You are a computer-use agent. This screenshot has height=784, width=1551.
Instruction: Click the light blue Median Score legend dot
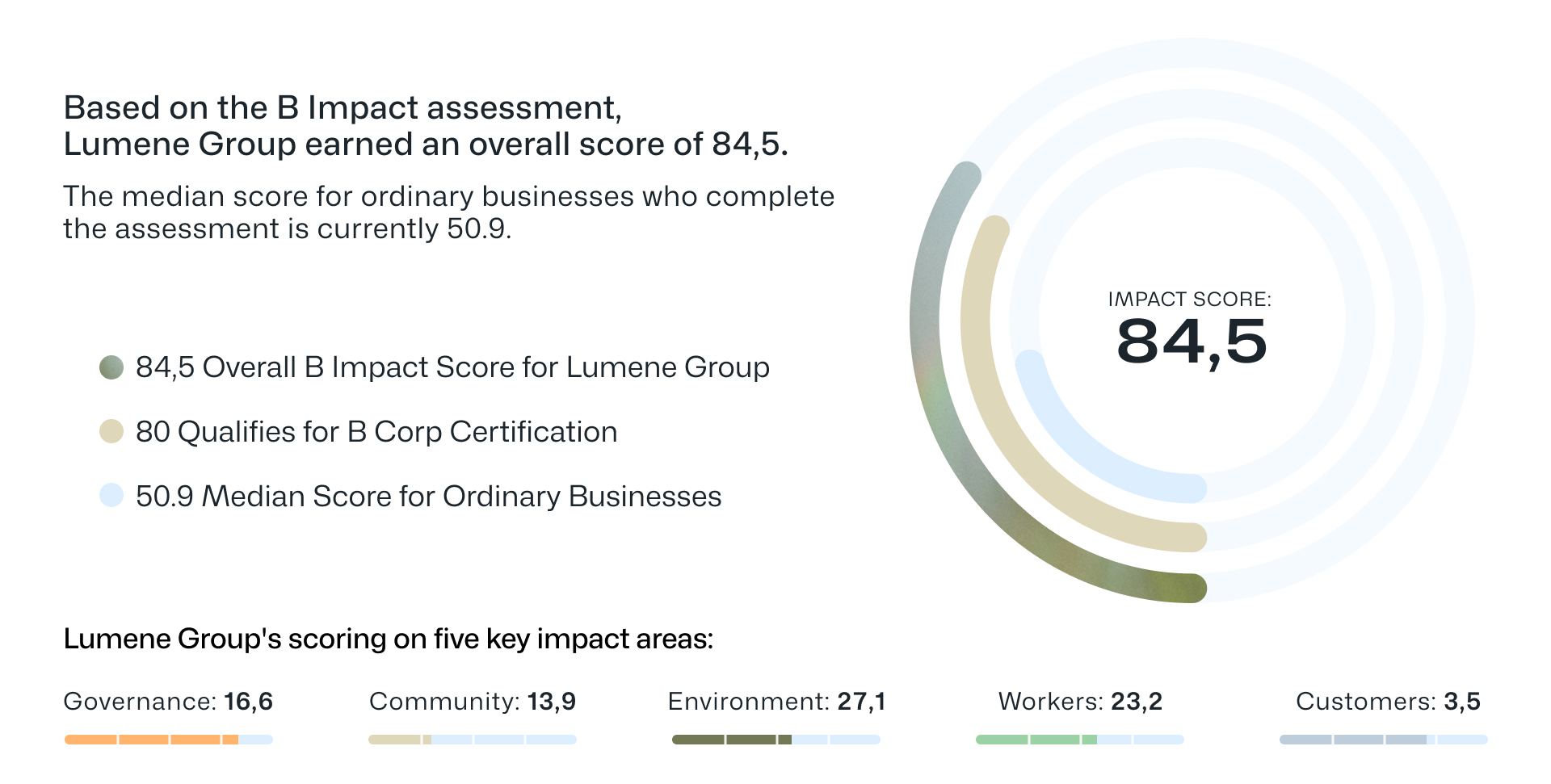pyautogui.click(x=111, y=496)
